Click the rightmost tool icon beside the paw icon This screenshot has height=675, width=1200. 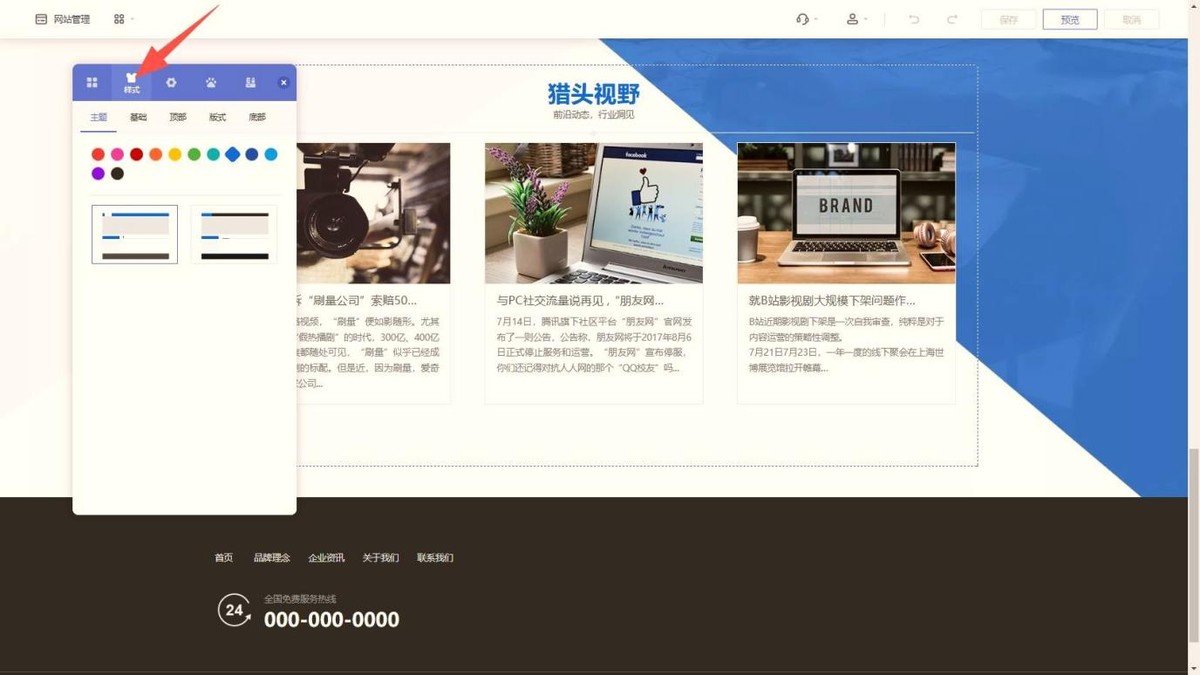(x=250, y=83)
